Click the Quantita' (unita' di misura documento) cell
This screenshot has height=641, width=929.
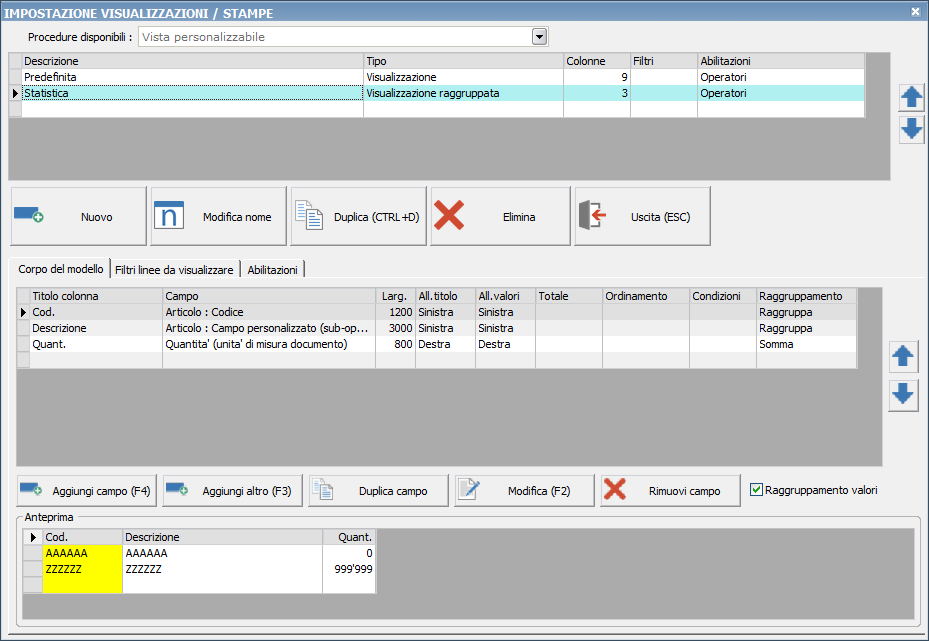point(269,344)
